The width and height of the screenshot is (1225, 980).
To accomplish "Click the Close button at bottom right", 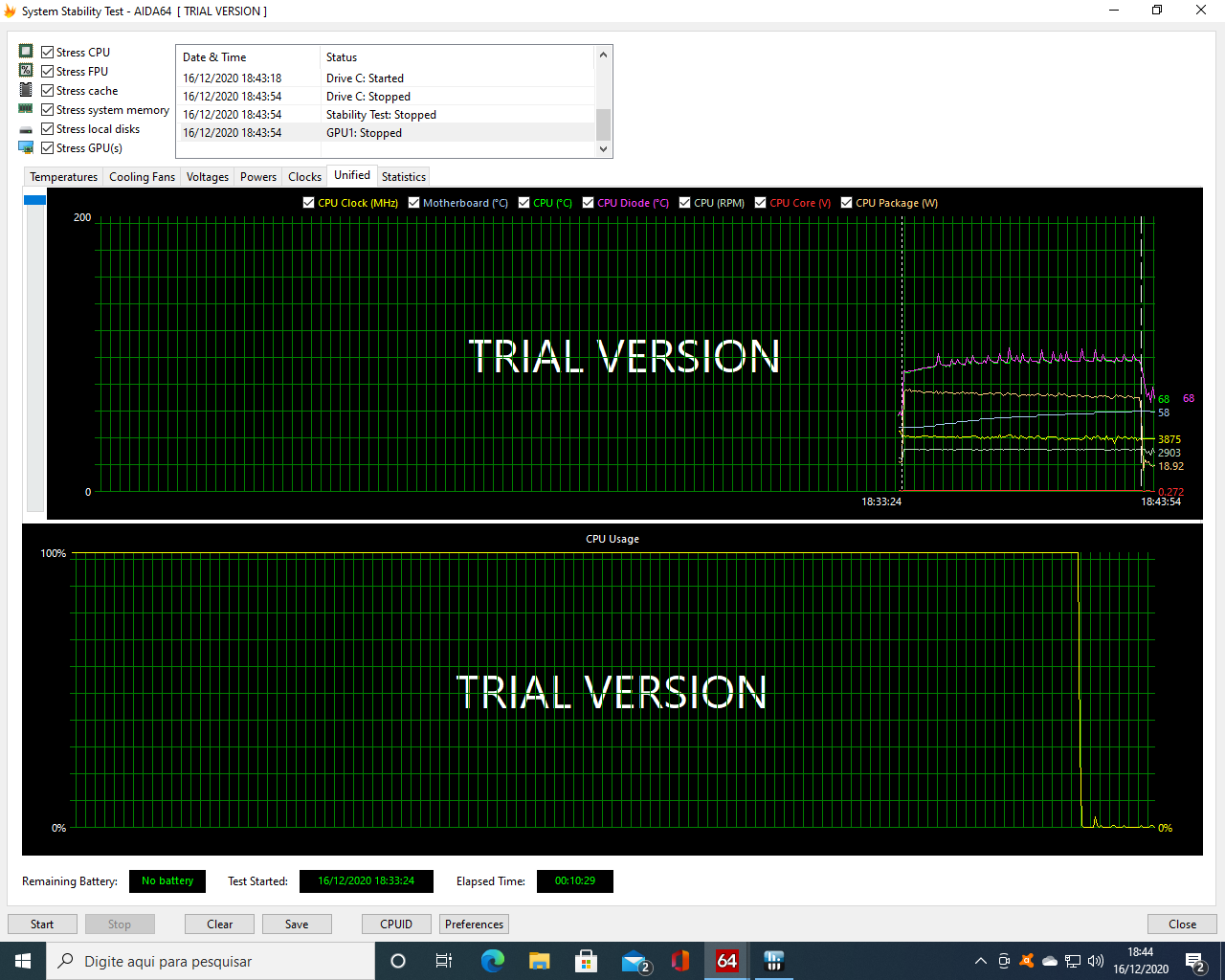I will tap(1182, 924).
